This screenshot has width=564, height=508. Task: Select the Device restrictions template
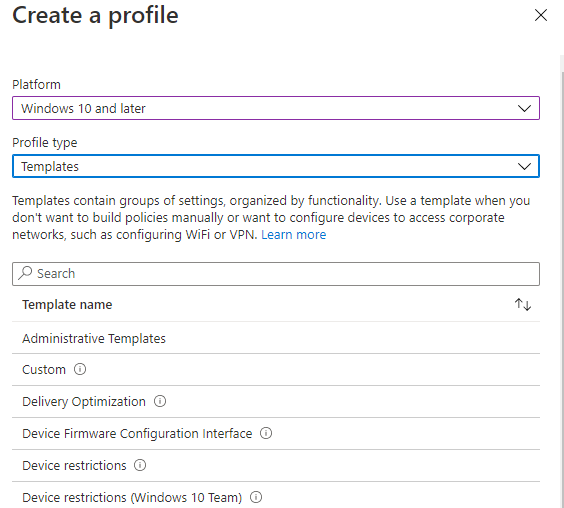[x=276, y=466]
